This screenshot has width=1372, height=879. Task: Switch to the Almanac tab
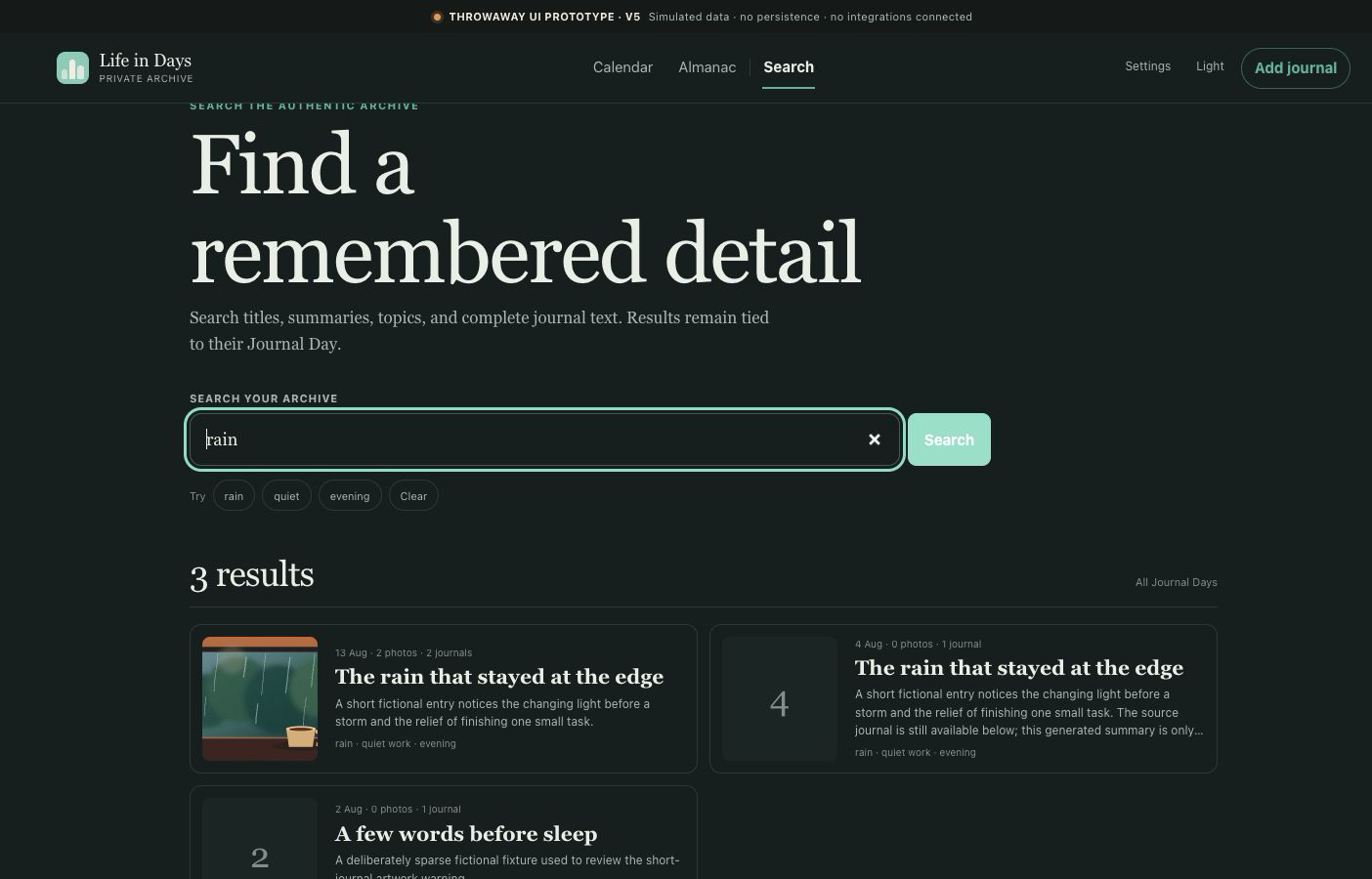click(x=707, y=67)
